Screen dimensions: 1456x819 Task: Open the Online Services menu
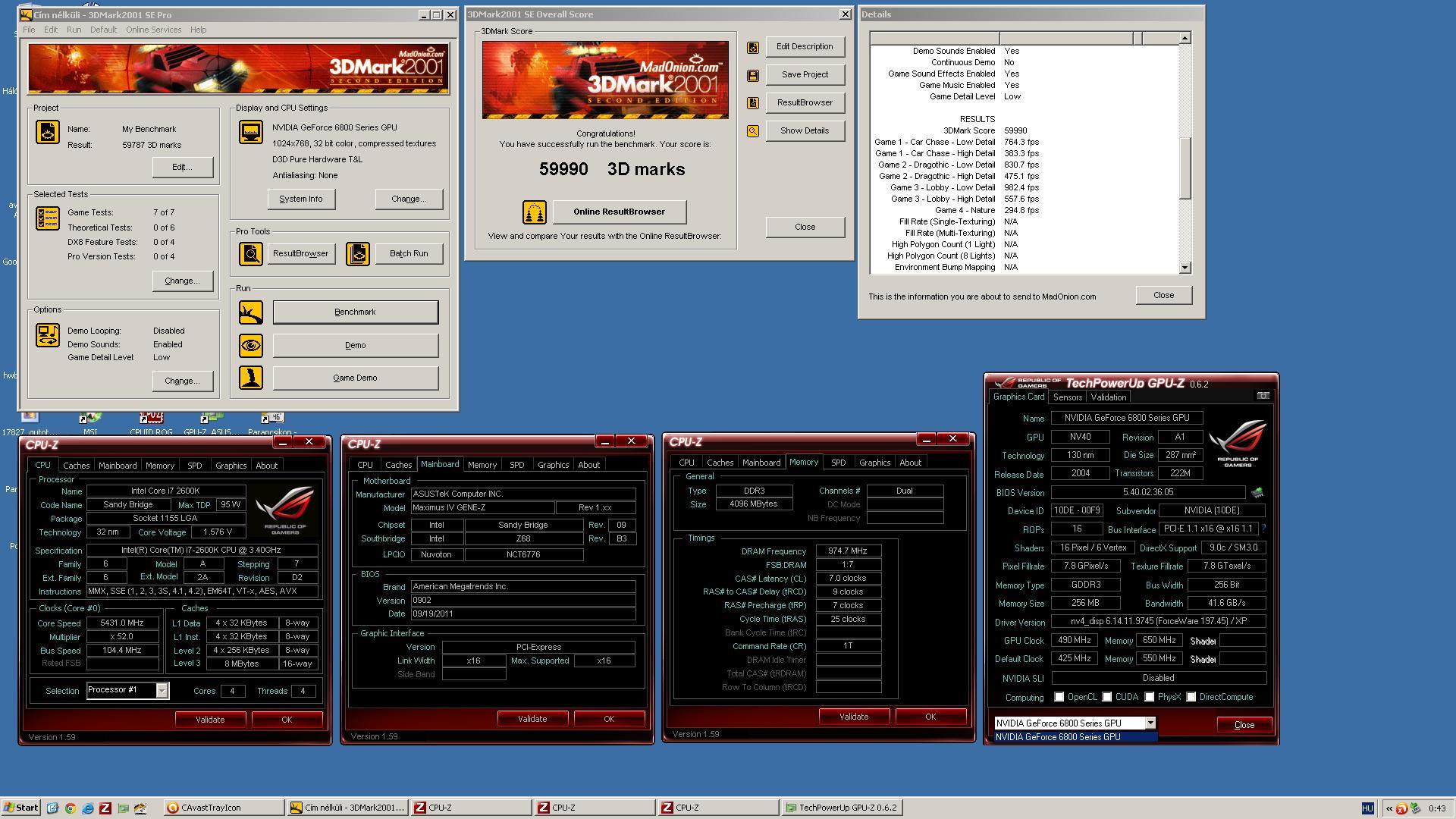click(x=153, y=30)
